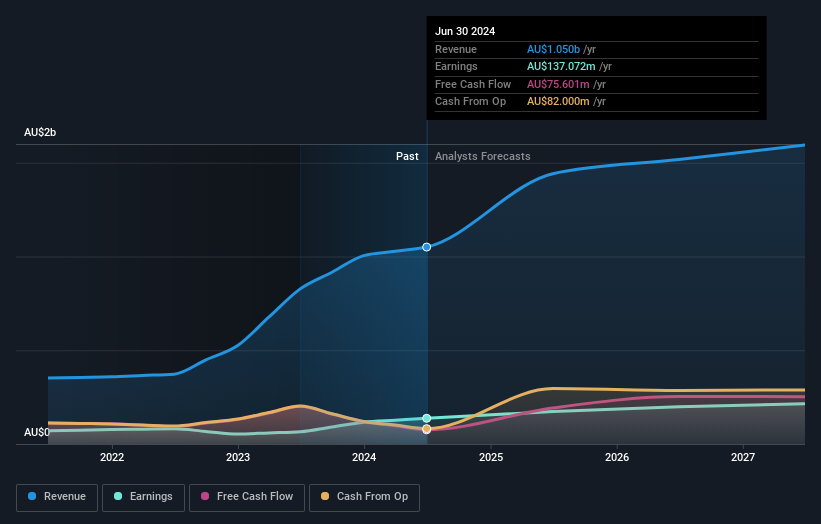This screenshot has width=821, height=524.
Task: Click the 2026 x-axis label
Action: (x=617, y=458)
